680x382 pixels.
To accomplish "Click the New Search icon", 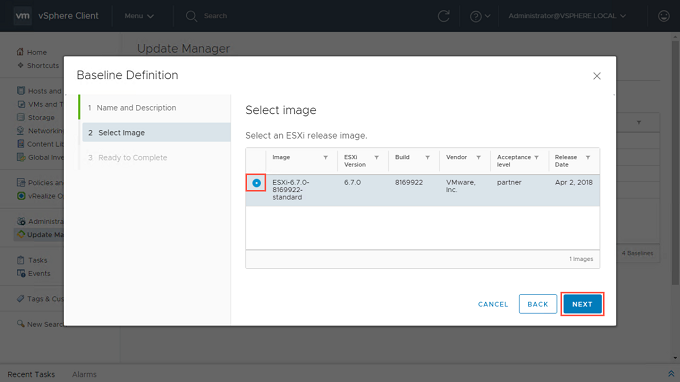I will pos(20,323).
